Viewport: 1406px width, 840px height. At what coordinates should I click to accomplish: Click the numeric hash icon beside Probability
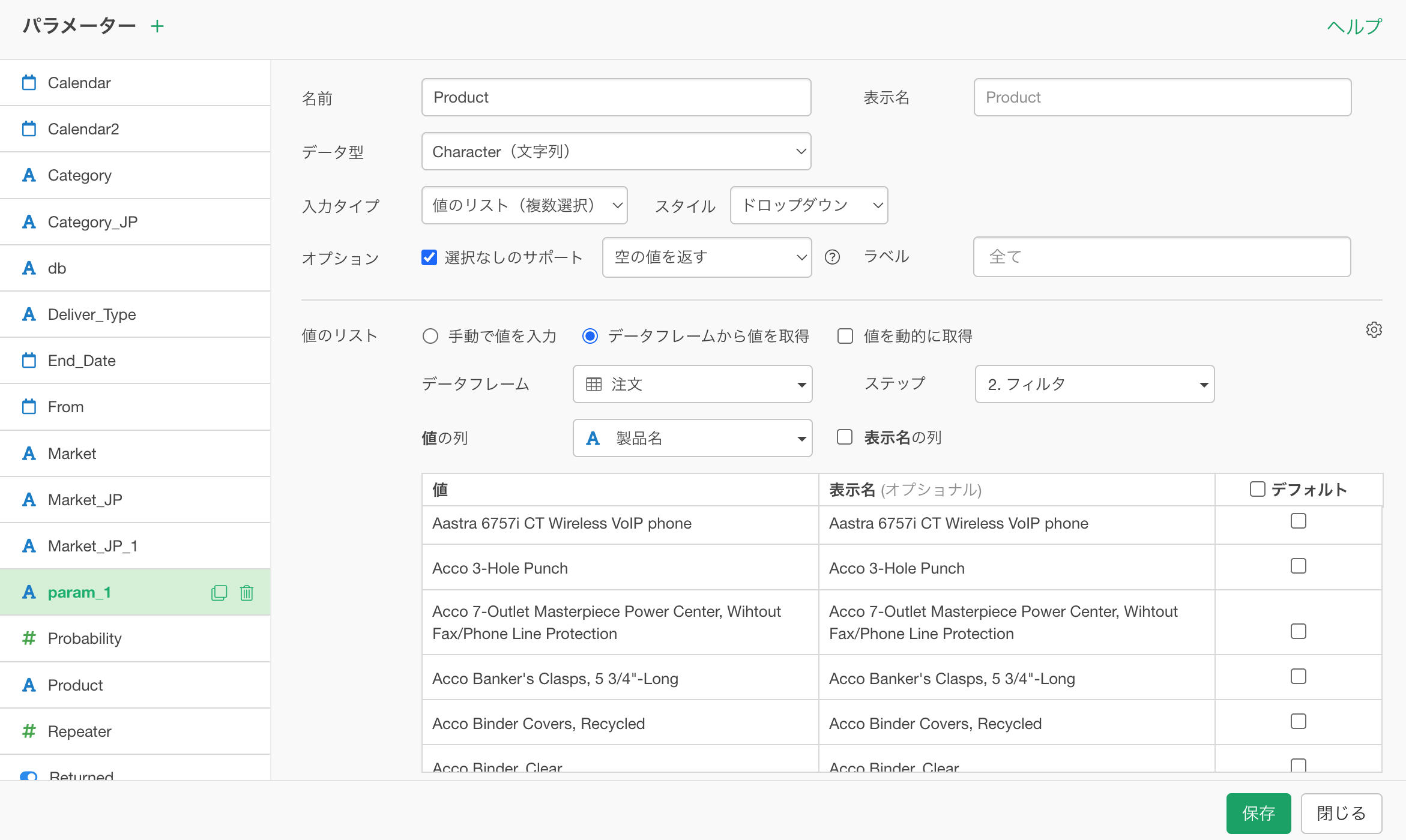pos(29,638)
